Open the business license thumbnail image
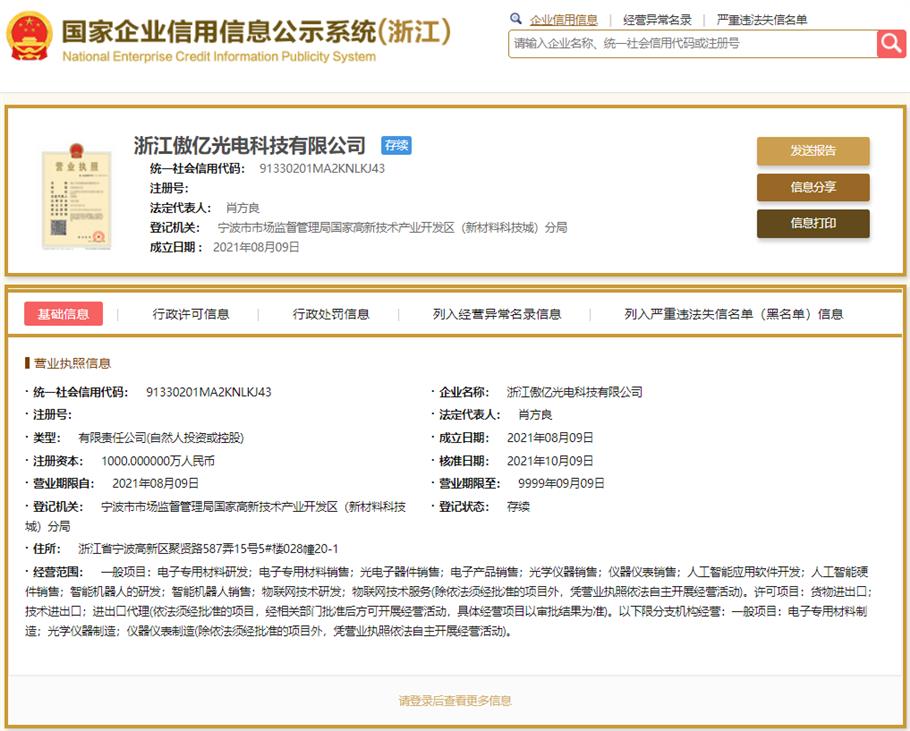 coord(75,196)
